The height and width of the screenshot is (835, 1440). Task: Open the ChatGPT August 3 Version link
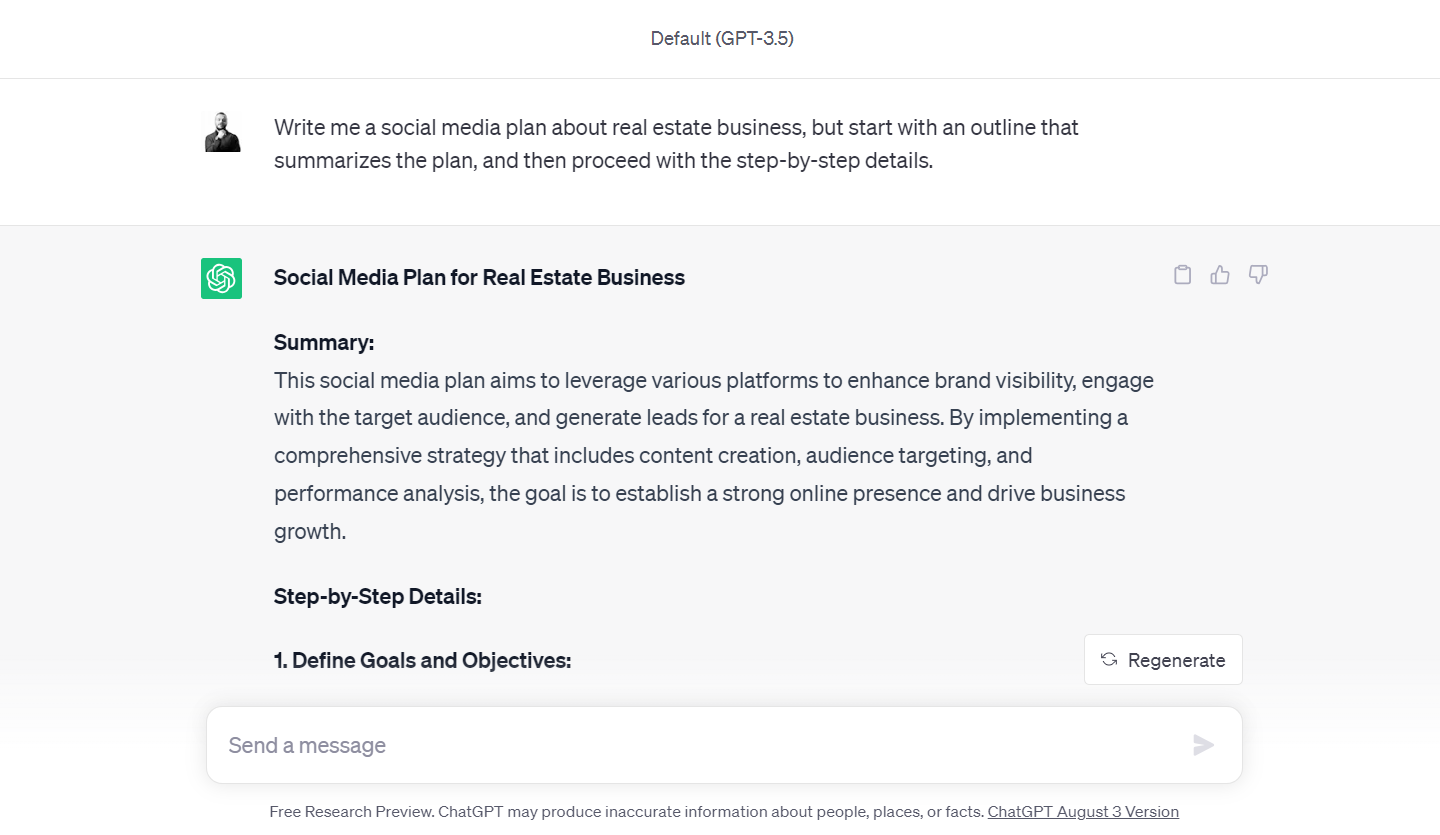point(1083,812)
